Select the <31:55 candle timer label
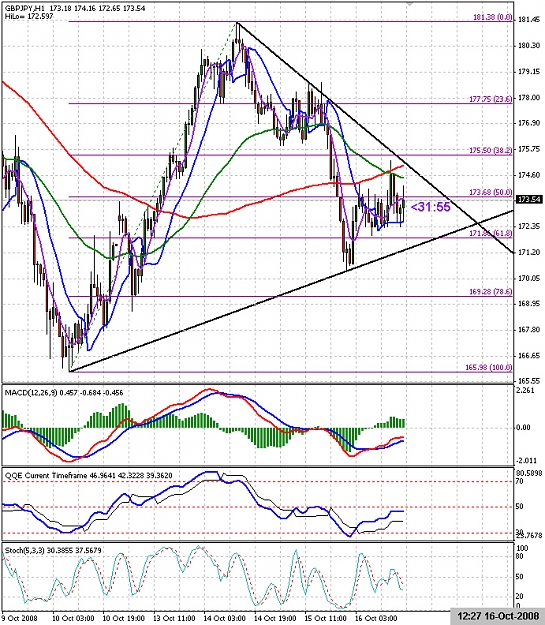The height and width of the screenshot is (625, 545). (430, 207)
